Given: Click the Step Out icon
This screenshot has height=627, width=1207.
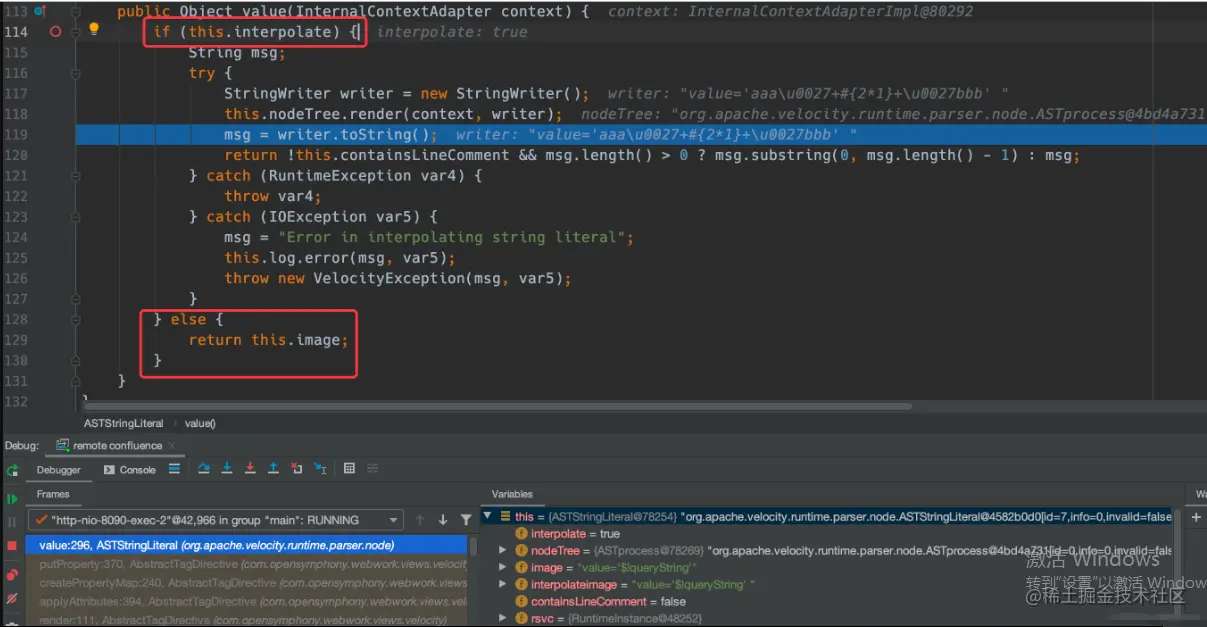Looking at the screenshot, I should pyautogui.click(x=273, y=469).
